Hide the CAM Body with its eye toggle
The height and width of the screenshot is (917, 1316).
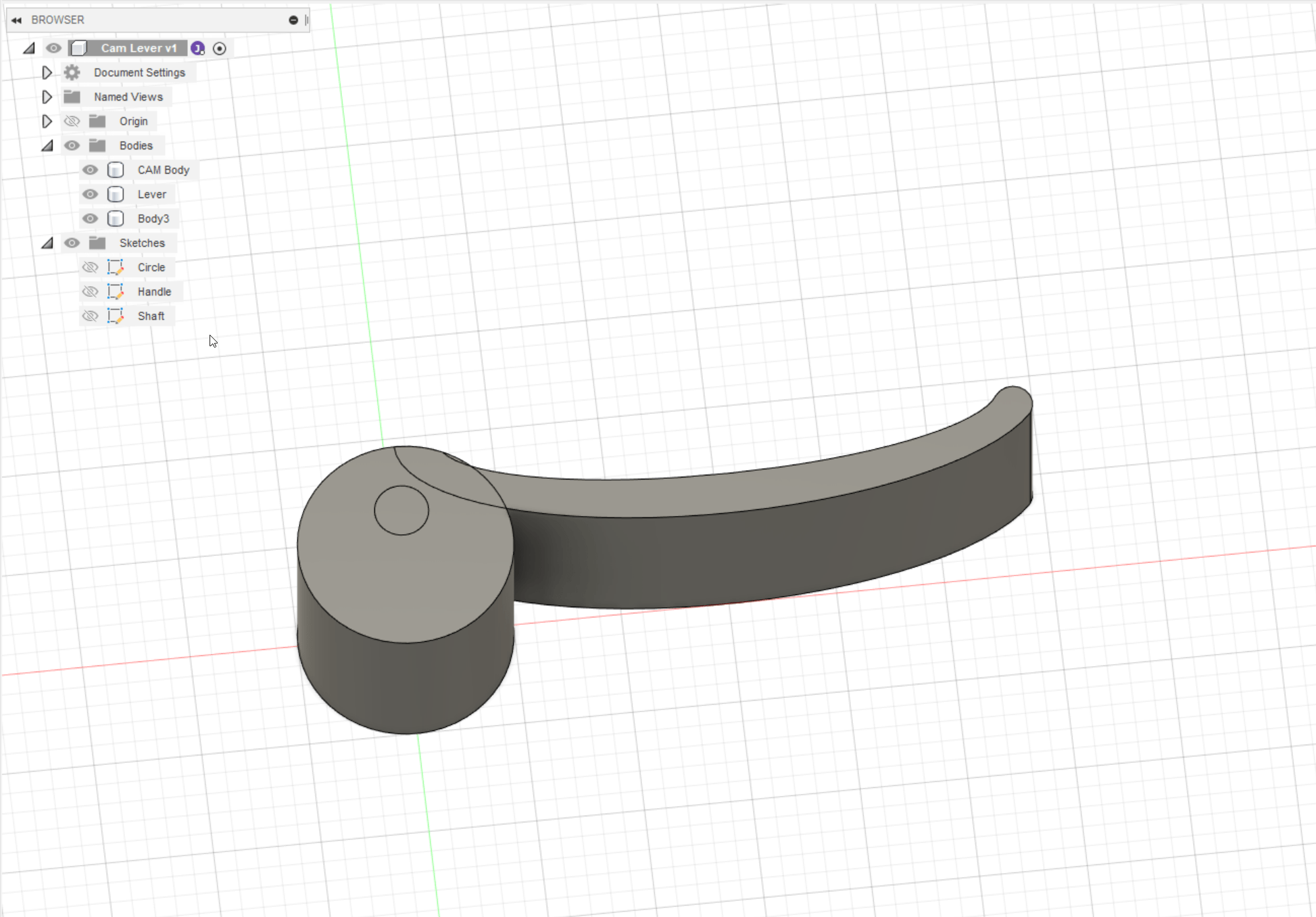click(90, 170)
